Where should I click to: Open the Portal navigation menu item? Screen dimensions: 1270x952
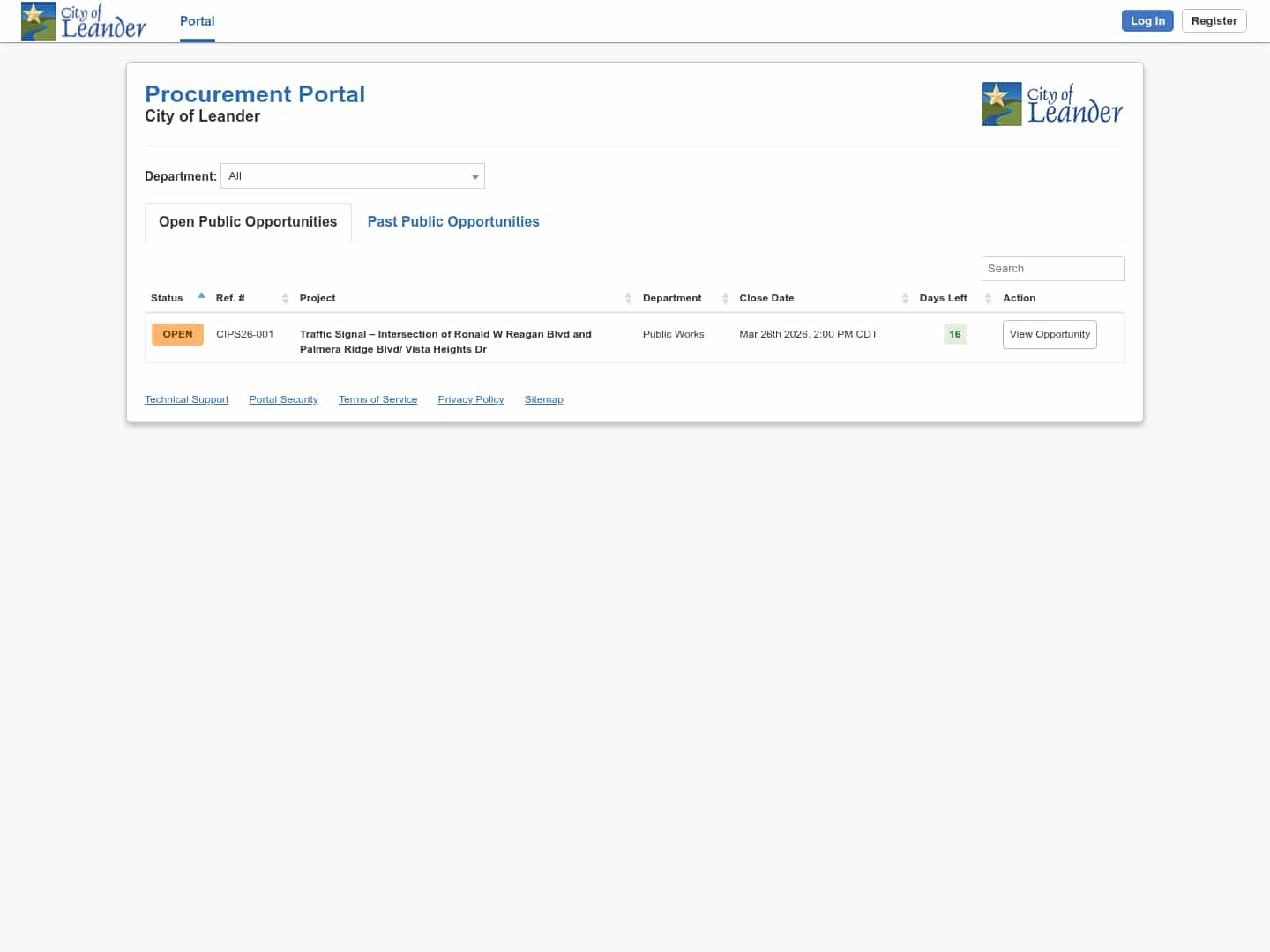pos(197,20)
